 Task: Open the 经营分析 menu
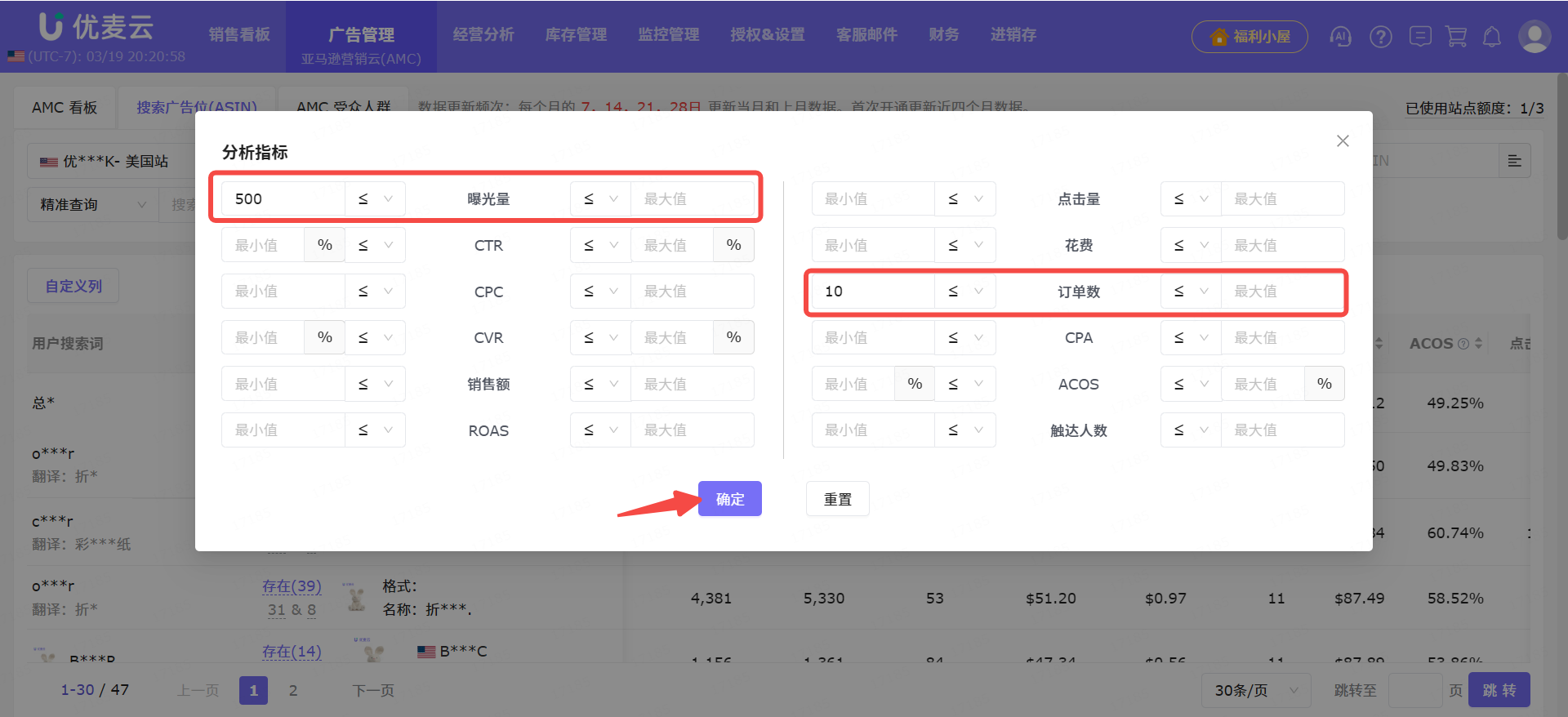tap(483, 34)
